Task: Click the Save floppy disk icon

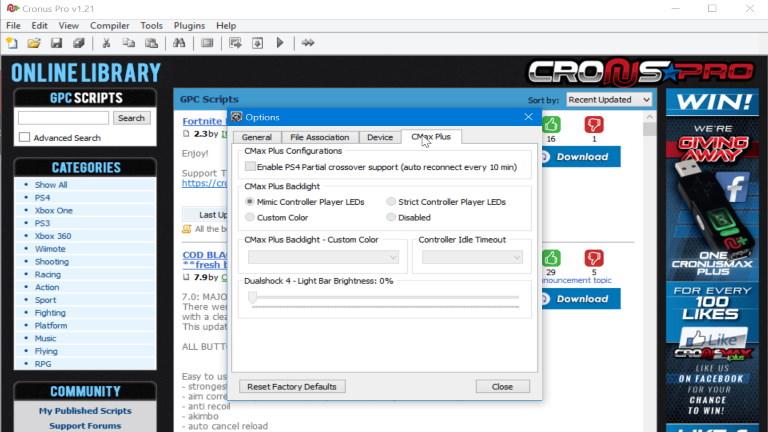Action: [56, 43]
